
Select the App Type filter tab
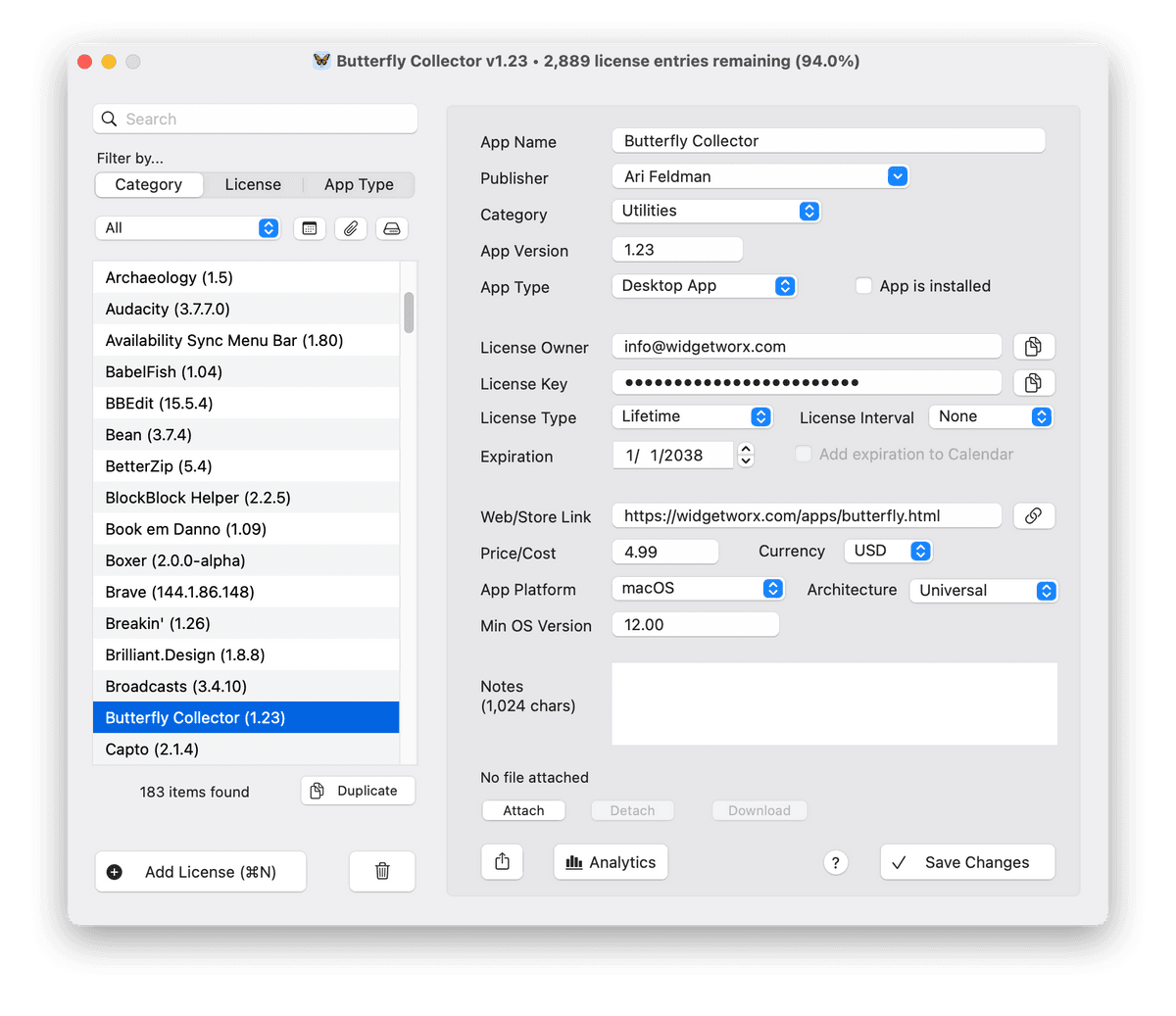[359, 184]
